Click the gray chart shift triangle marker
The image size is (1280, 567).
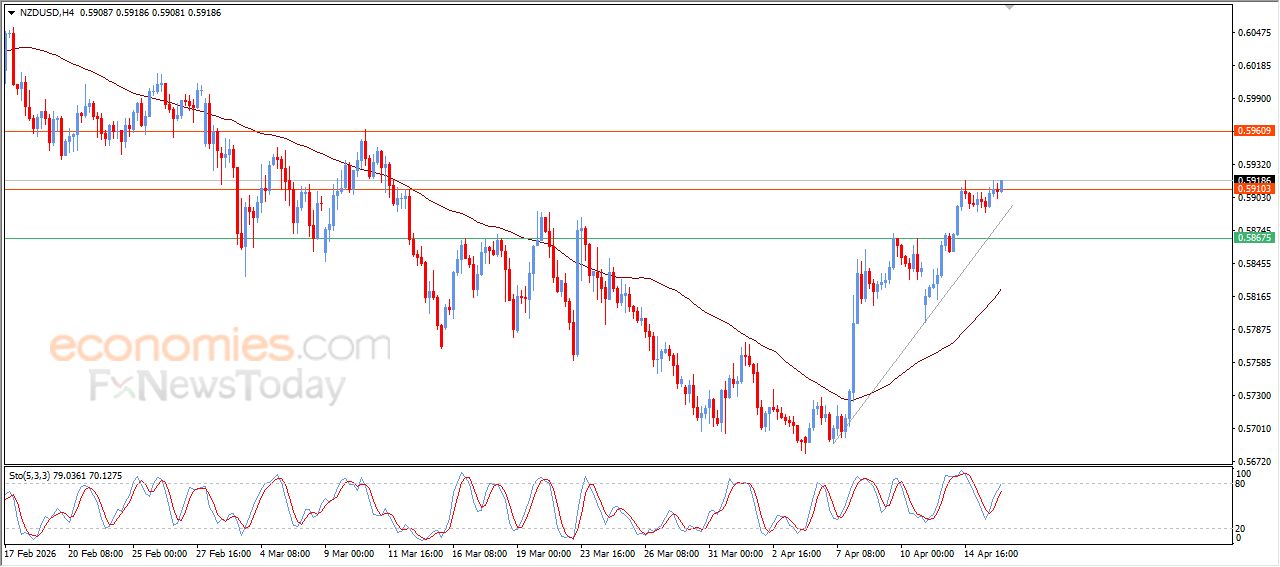[1010, 7]
